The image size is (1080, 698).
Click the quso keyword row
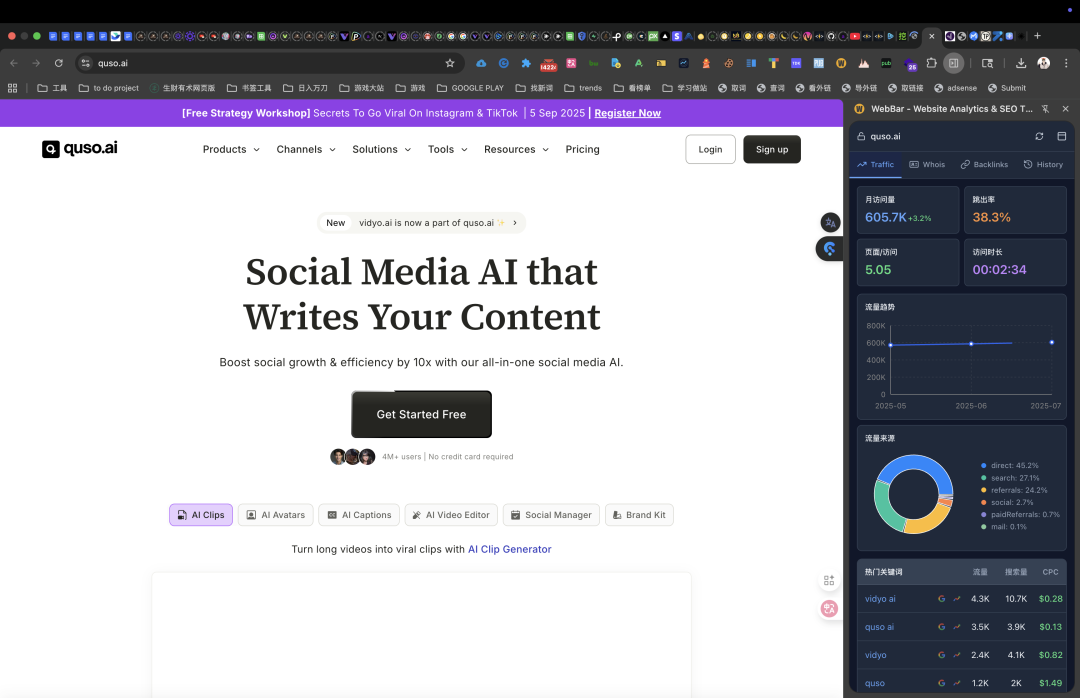coord(962,683)
